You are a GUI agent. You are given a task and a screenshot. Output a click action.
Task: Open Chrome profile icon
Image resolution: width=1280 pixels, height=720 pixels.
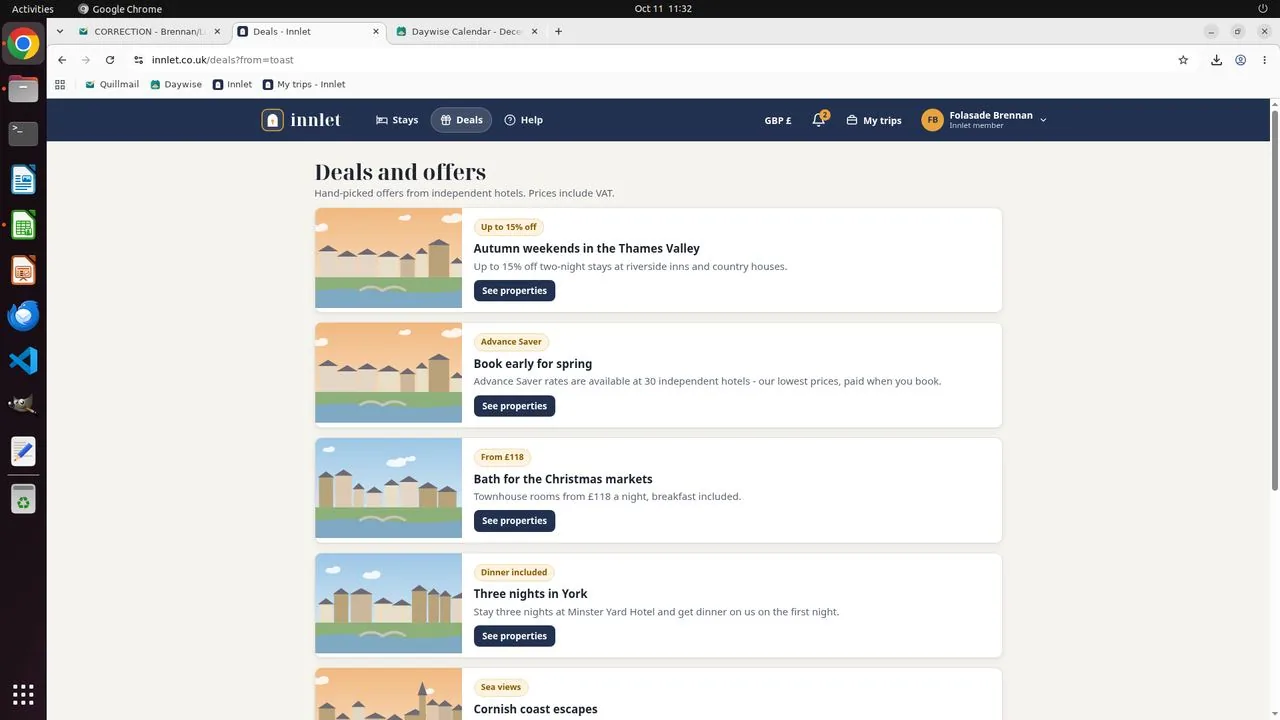tap(1240, 60)
